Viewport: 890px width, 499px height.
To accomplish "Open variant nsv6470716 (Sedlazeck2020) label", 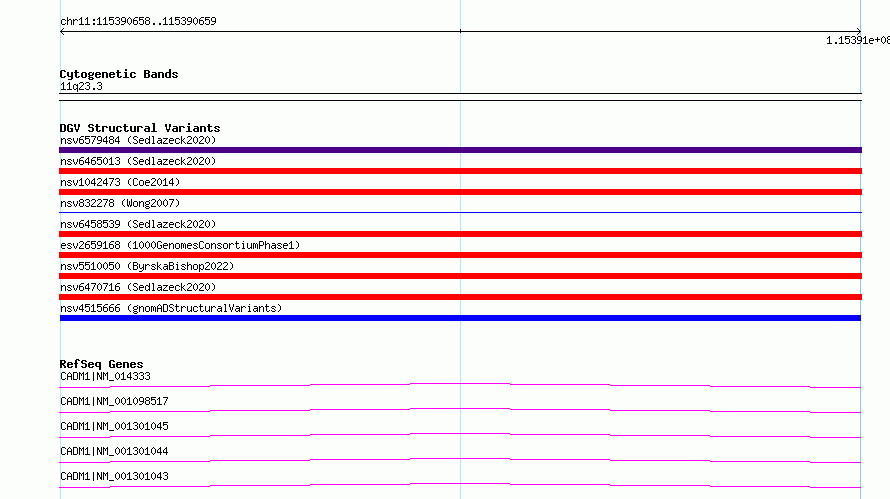I will click(138, 287).
